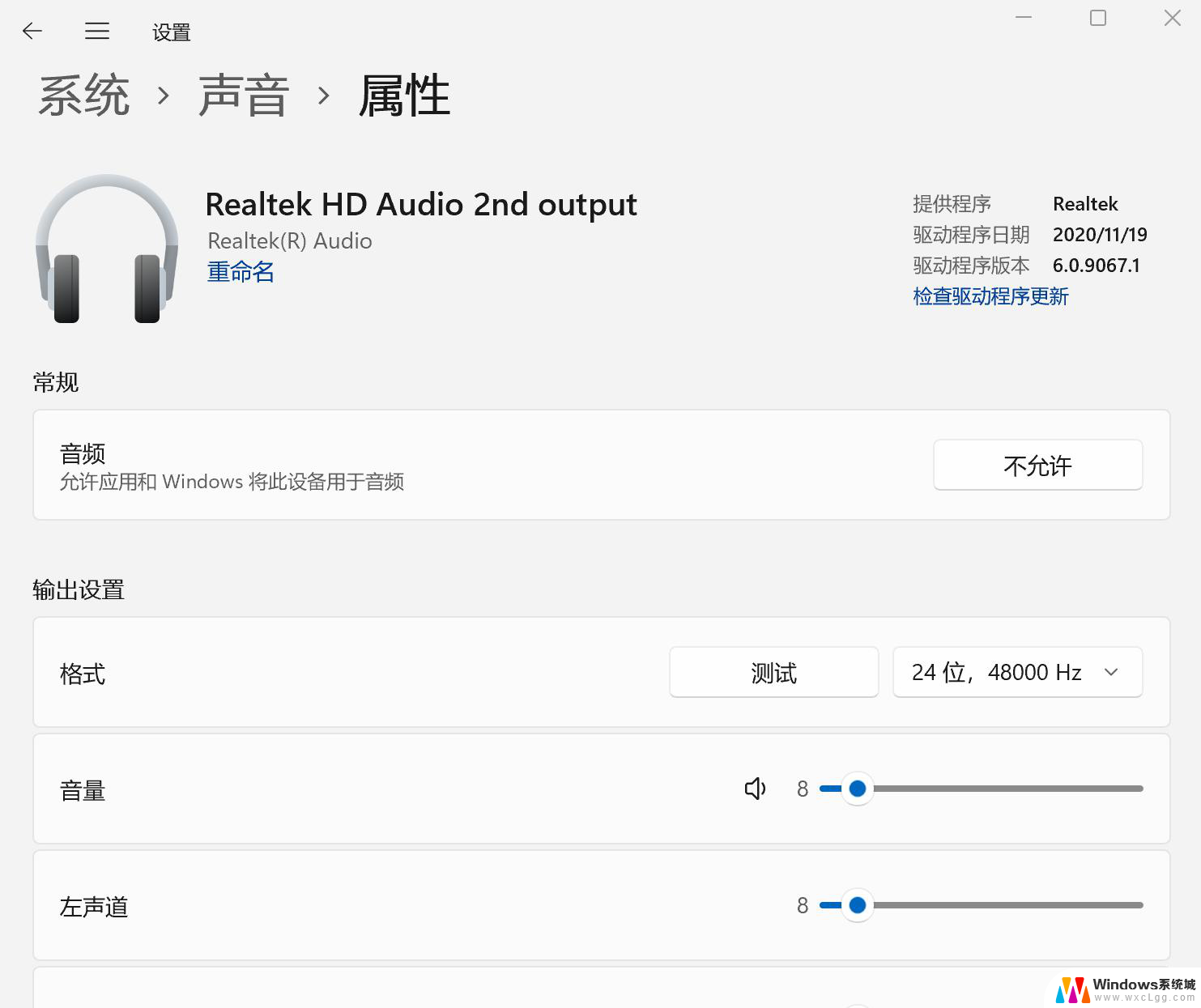Viewport: 1201px width, 1008px height.
Task: Close the Settings window
Action: coord(1173,18)
